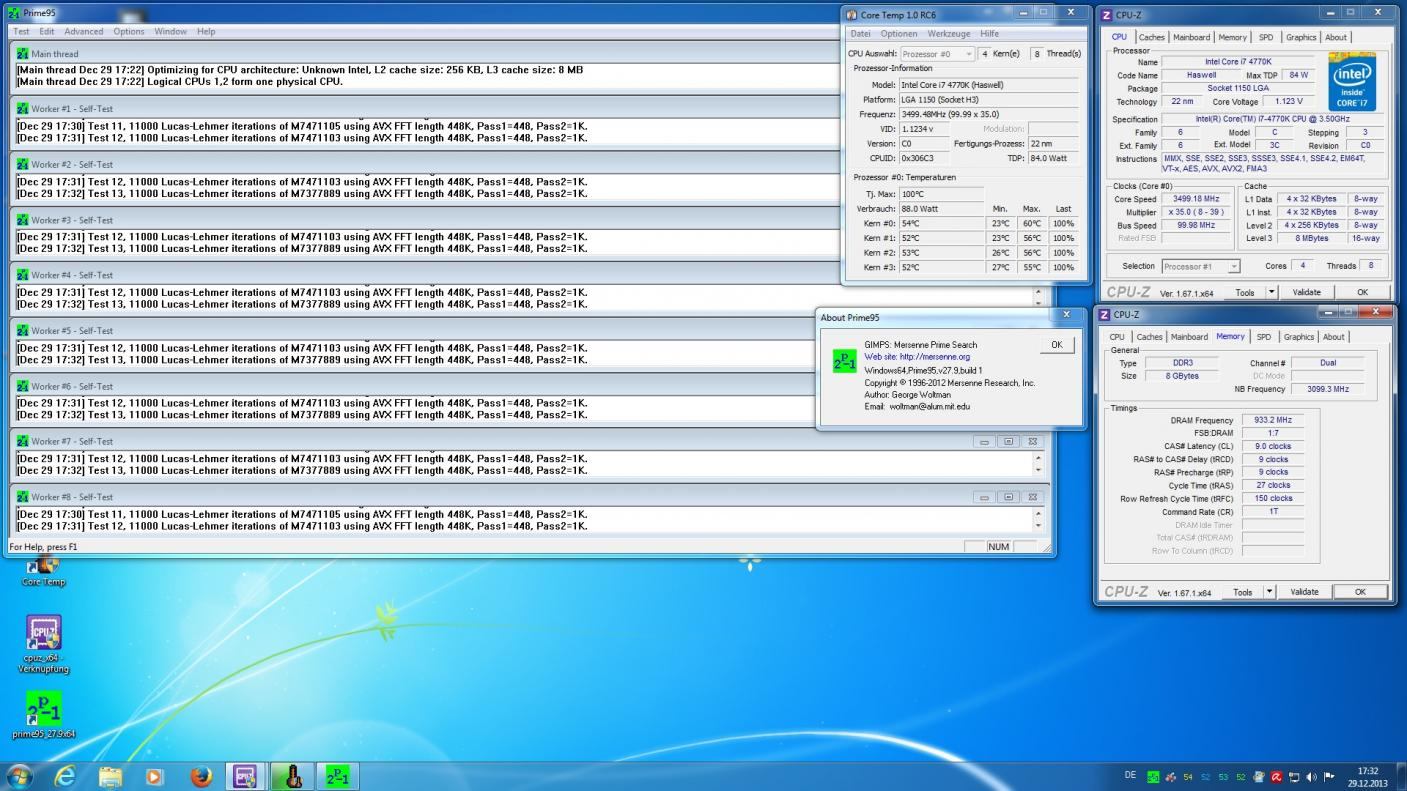Open Prime95 Window menu
Image resolution: width=1407 pixels, height=791 pixels.
[x=170, y=32]
